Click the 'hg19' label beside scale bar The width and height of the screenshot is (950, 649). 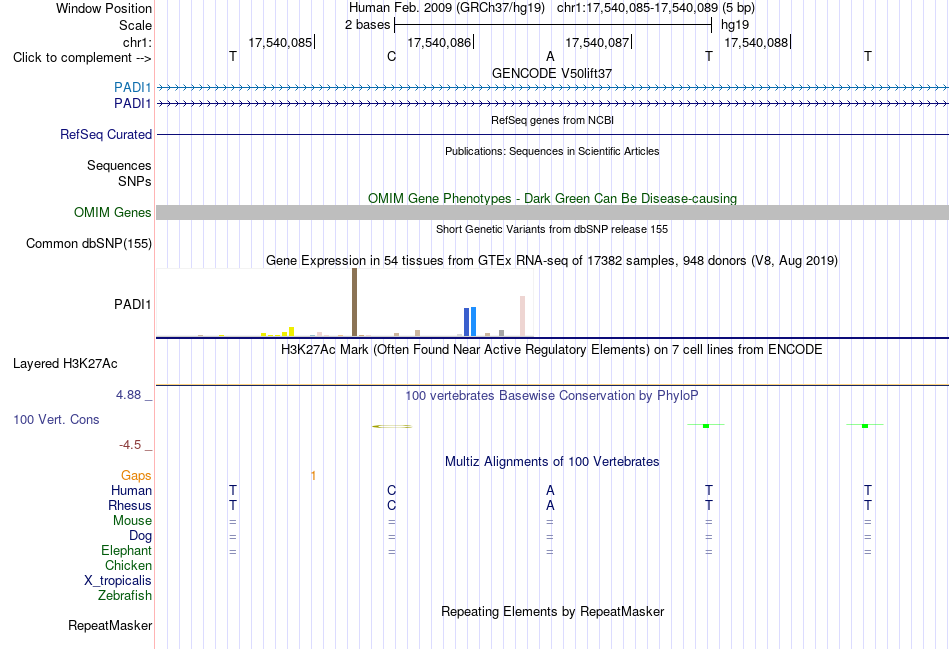[x=735, y=25]
